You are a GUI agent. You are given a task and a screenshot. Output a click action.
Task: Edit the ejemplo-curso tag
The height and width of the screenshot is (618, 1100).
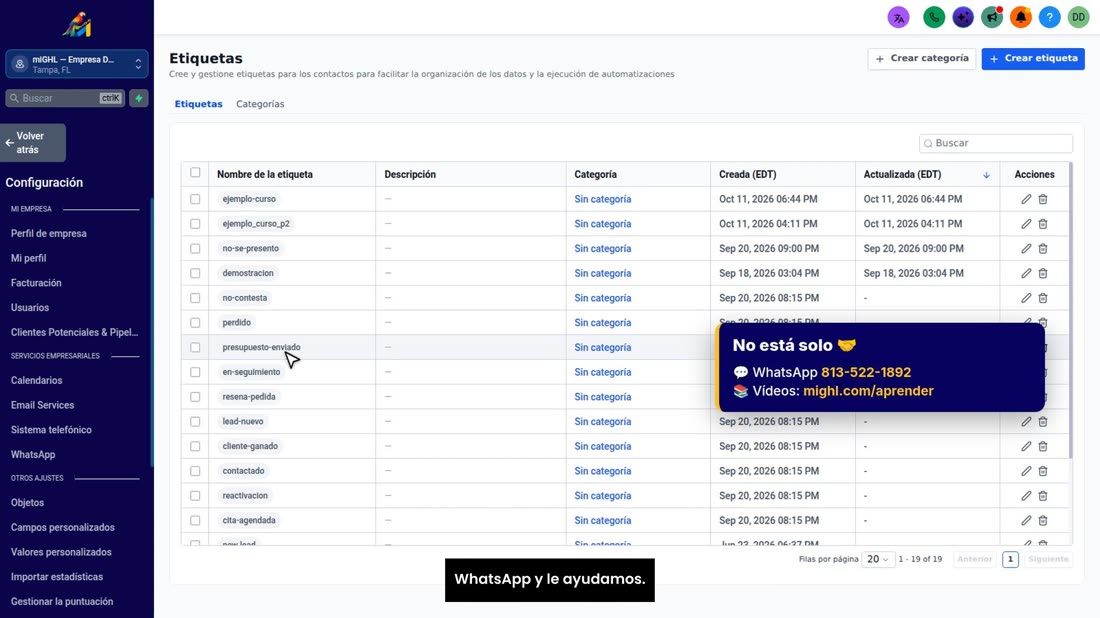coord(1026,199)
